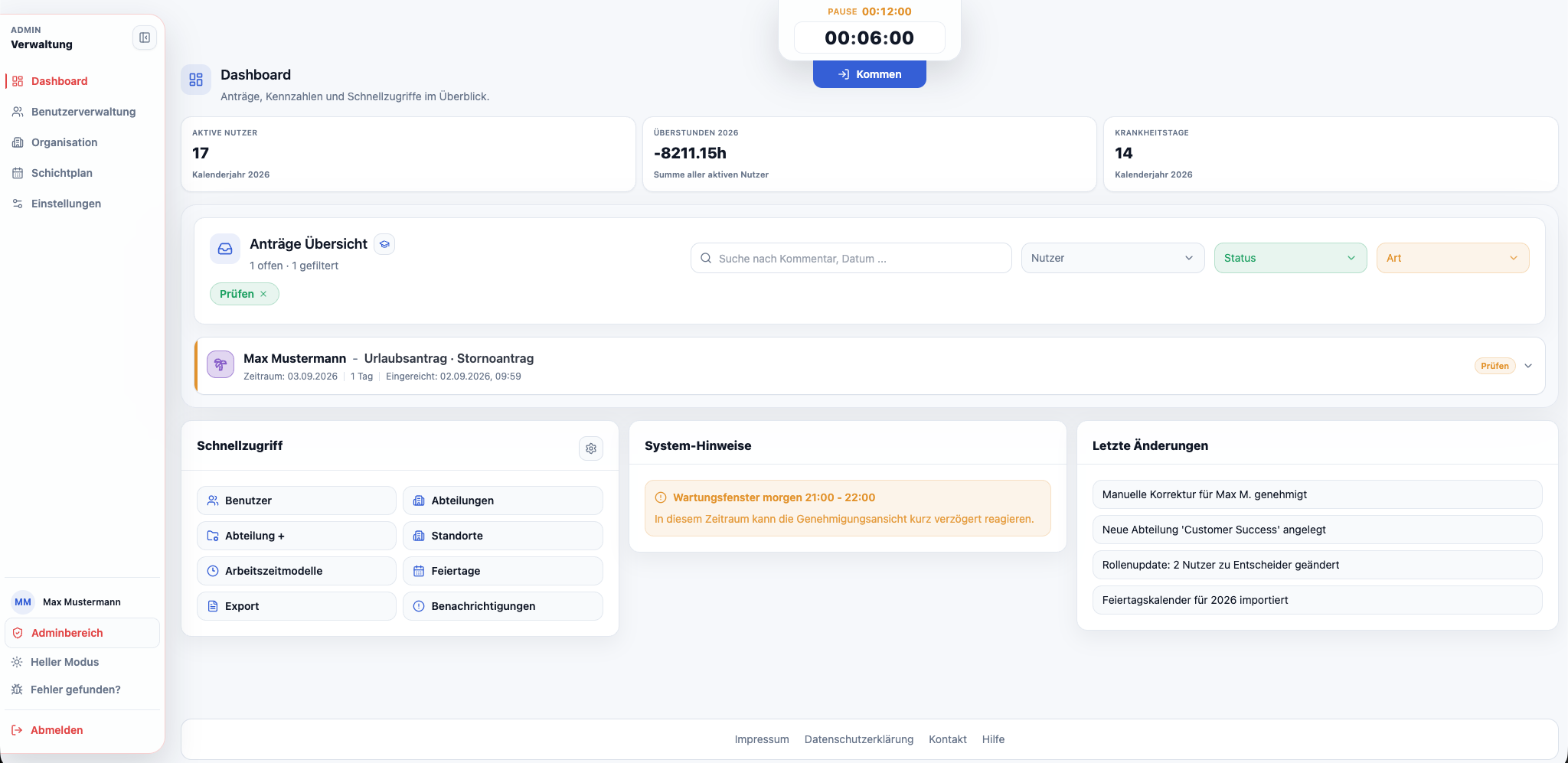Click the Aktive Nutzer stat card
This screenshot has width=1568, height=763.
[408, 154]
